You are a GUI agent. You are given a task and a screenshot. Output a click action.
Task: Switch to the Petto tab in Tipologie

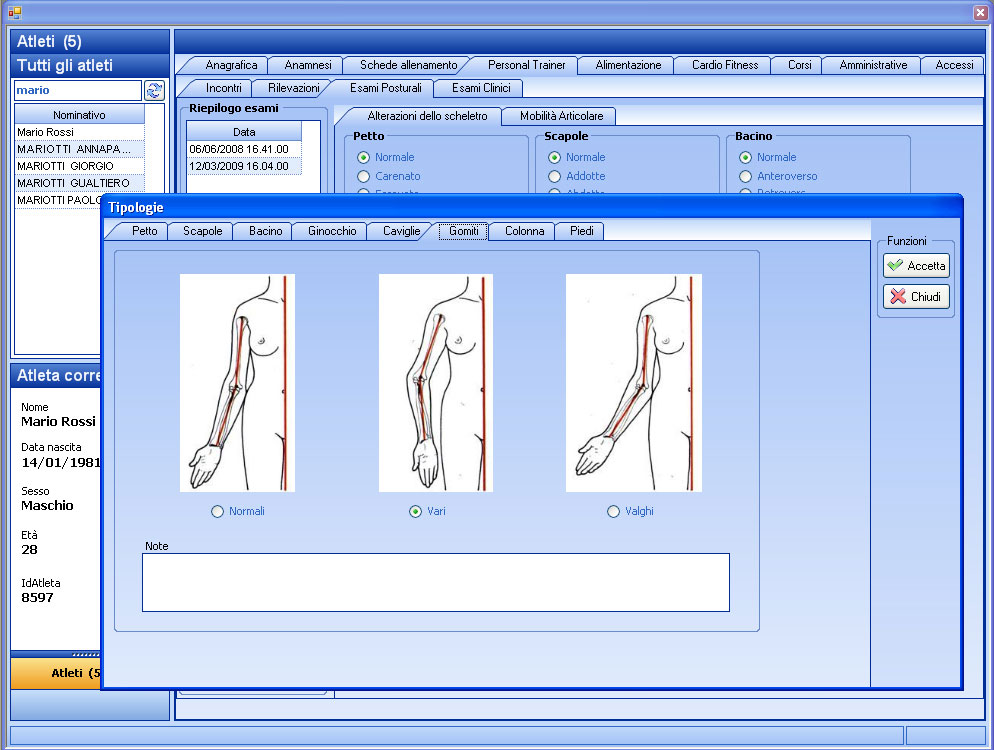tap(144, 231)
